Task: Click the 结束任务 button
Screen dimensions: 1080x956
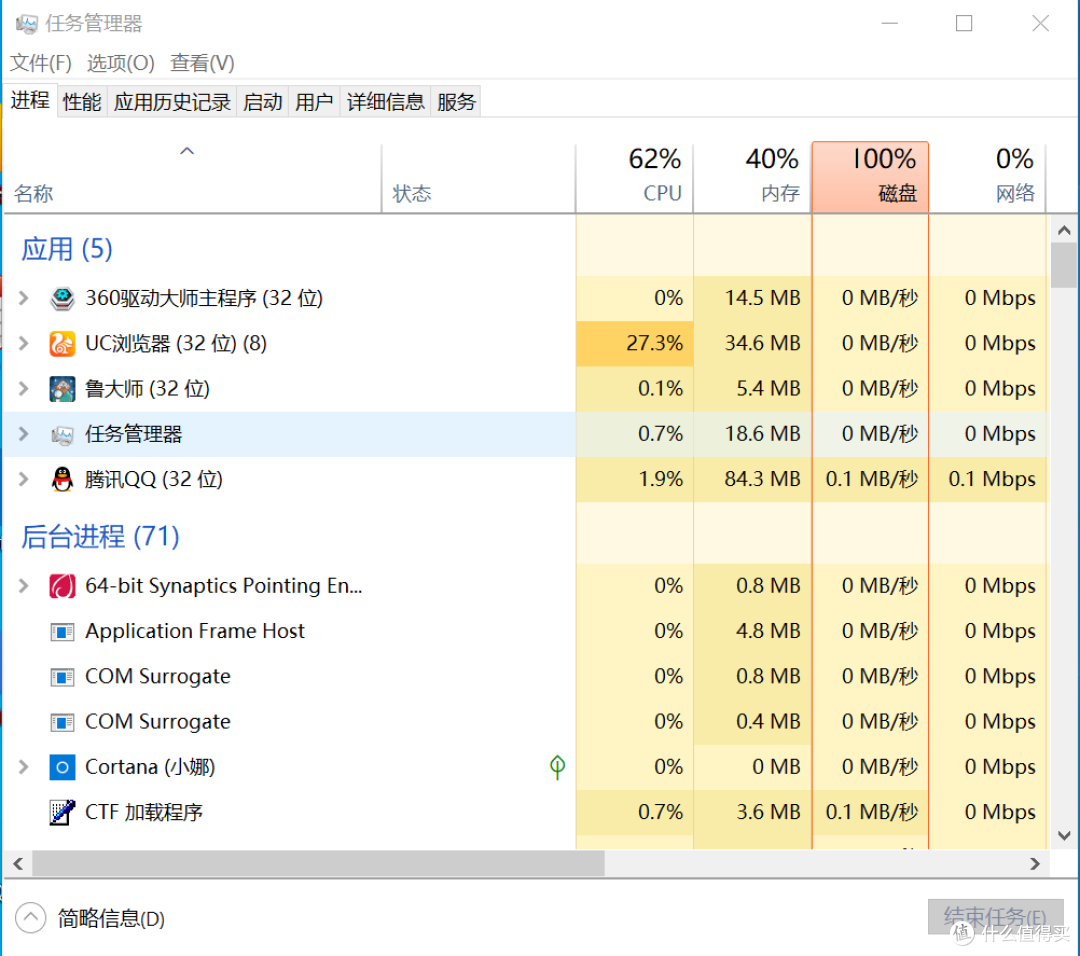Action: coord(995,917)
